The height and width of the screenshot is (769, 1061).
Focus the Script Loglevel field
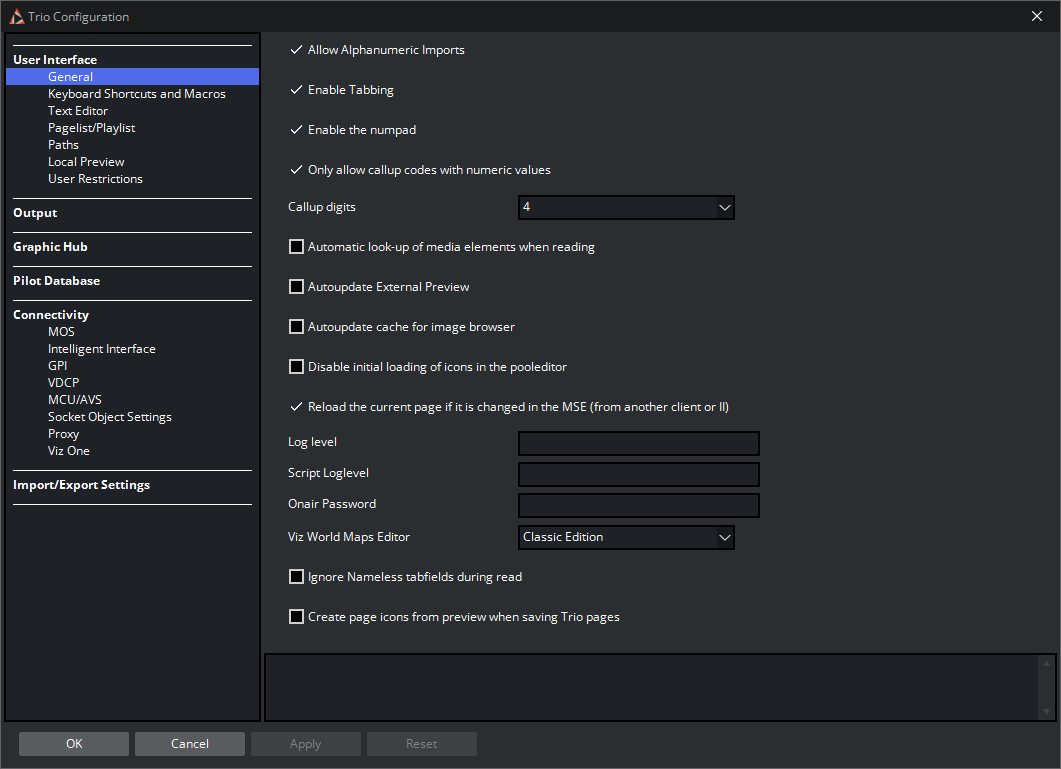pos(639,475)
